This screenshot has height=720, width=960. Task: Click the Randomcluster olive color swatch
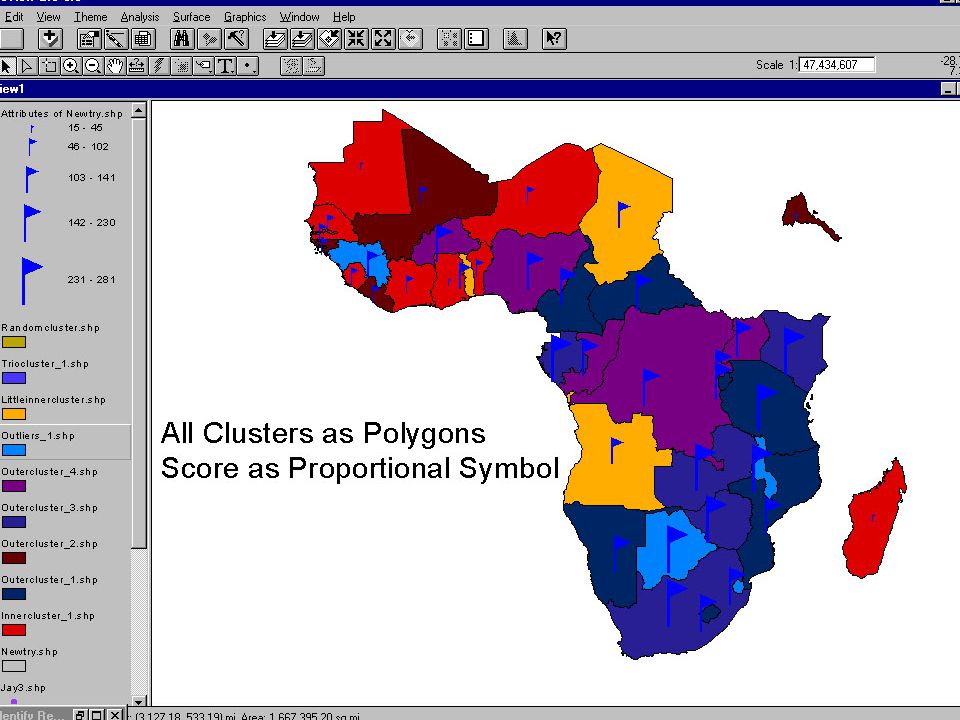pyautogui.click(x=14, y=342)
